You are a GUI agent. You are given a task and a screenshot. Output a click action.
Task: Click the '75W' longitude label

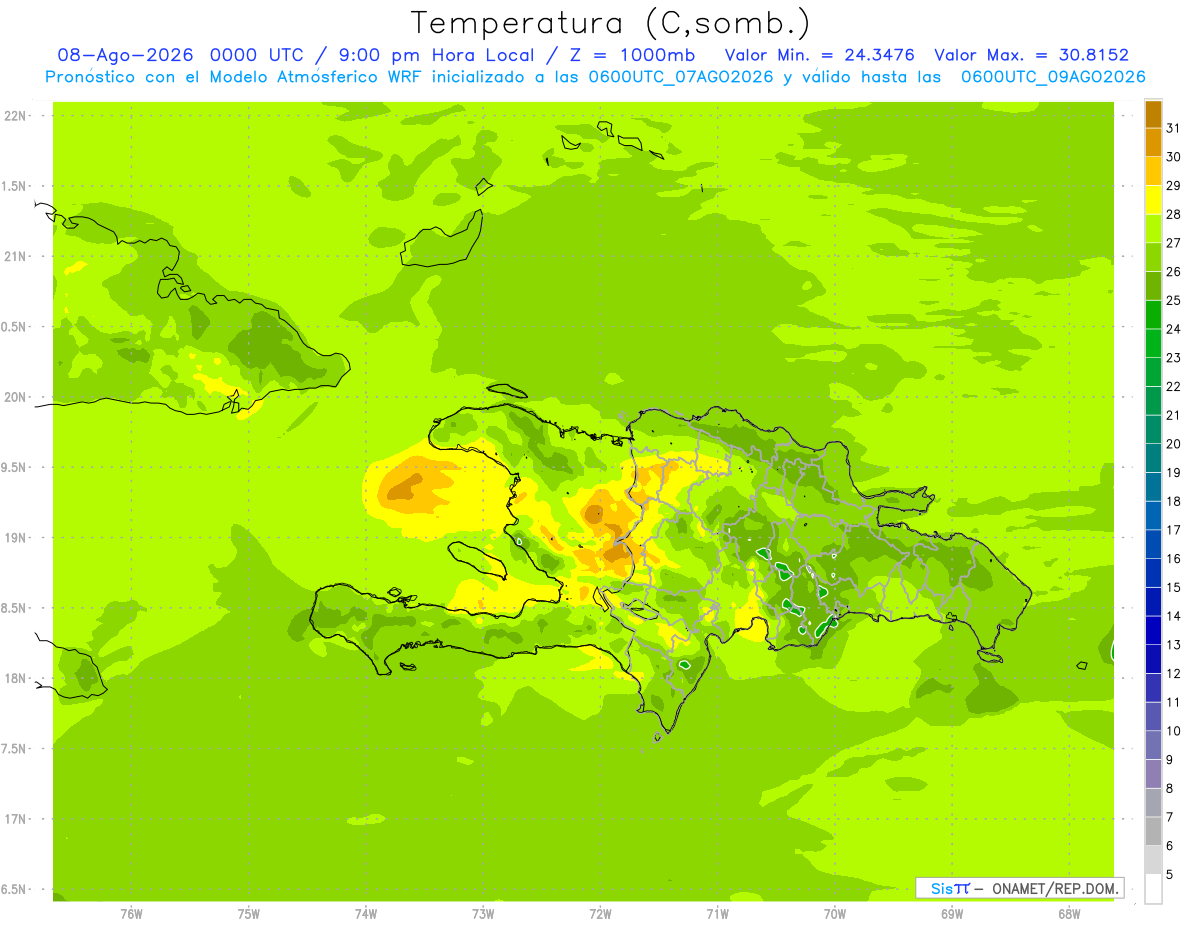click(x=249, y=914)
